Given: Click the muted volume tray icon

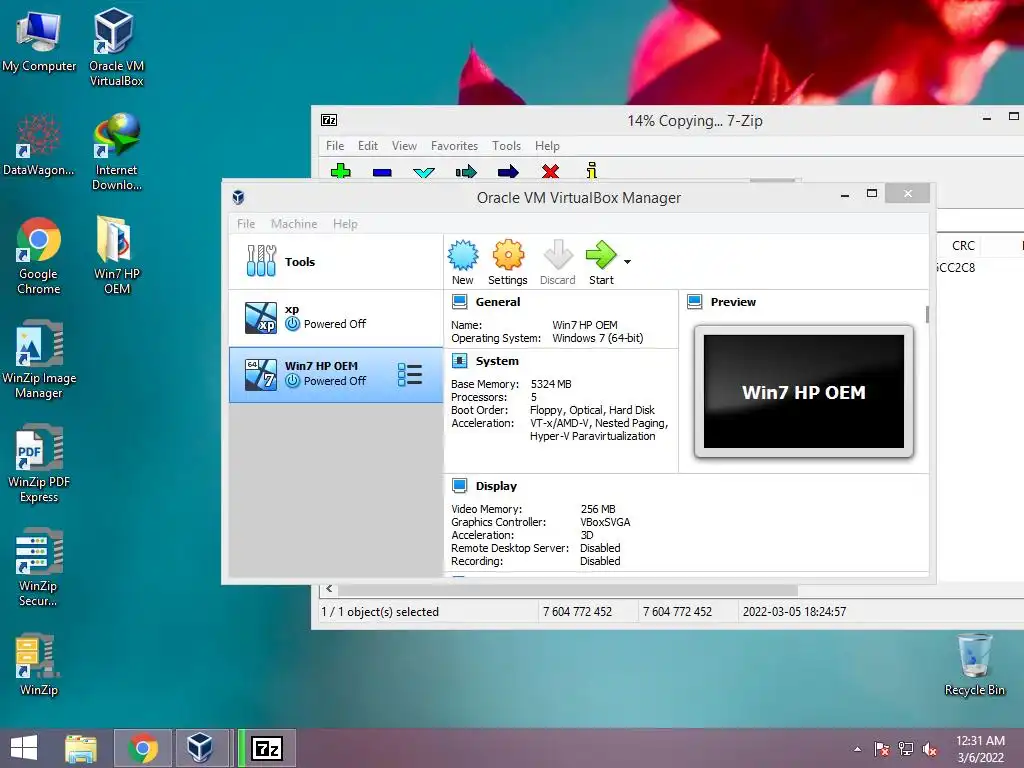Looking at the screenshot, I should coord(930,749).
